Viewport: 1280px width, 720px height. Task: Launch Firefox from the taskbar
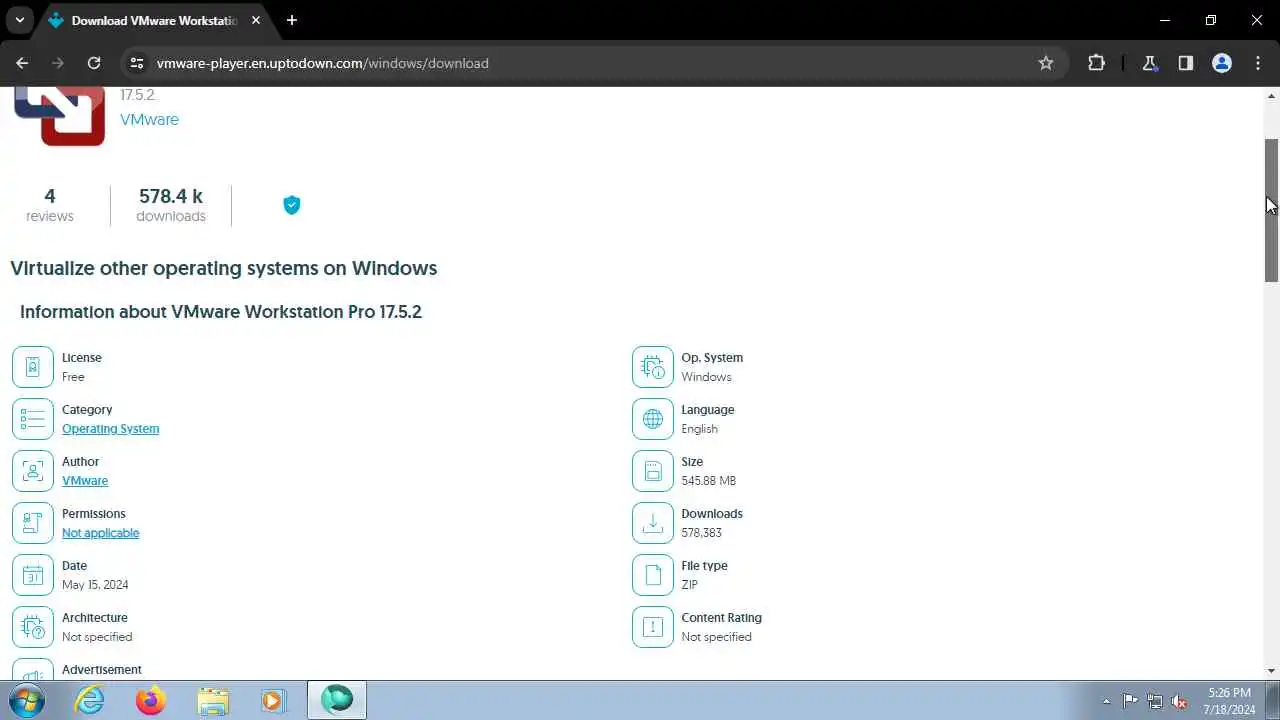click(151, 700)
